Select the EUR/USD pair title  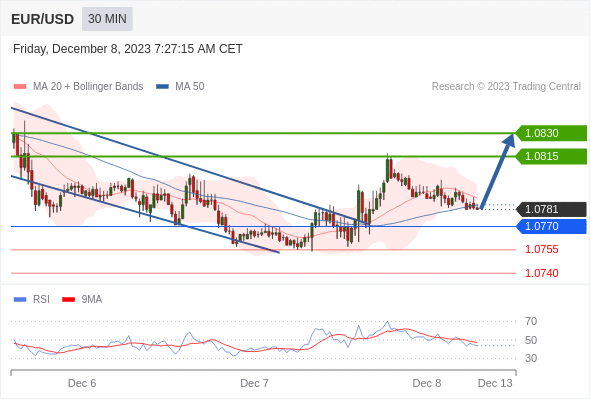[x=43, y=19]
